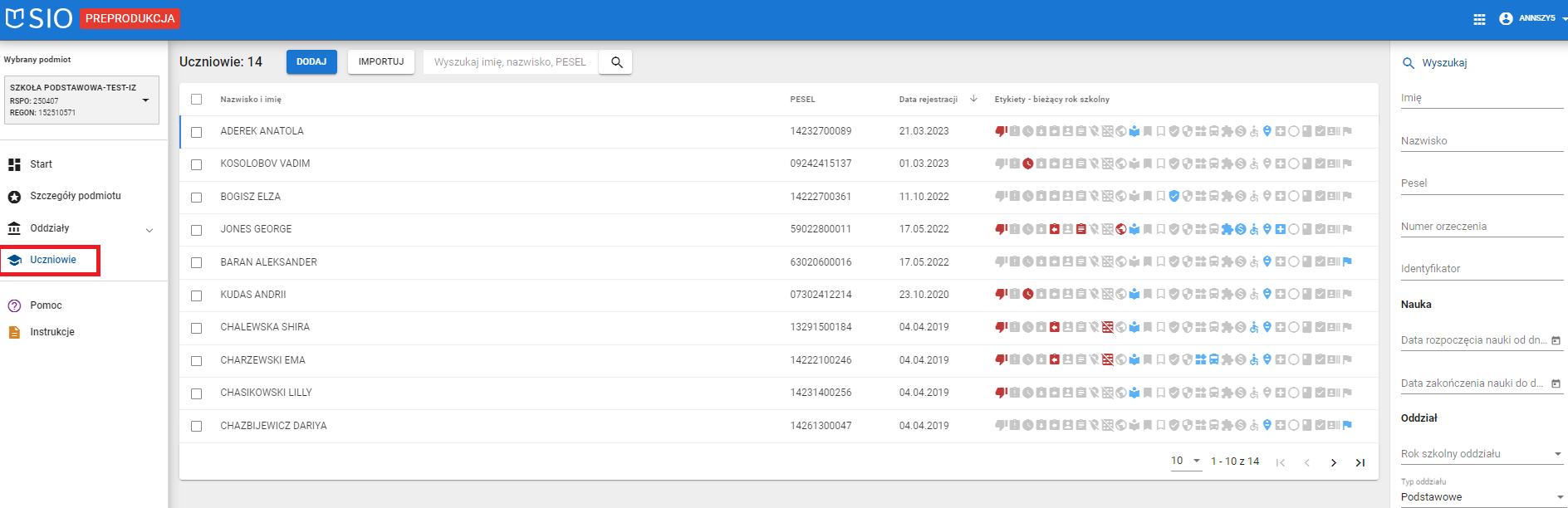Check the box for CHAZBIJEWICZ DARIYA
The image size is (1568, 508).
click(x=197, y=426)
